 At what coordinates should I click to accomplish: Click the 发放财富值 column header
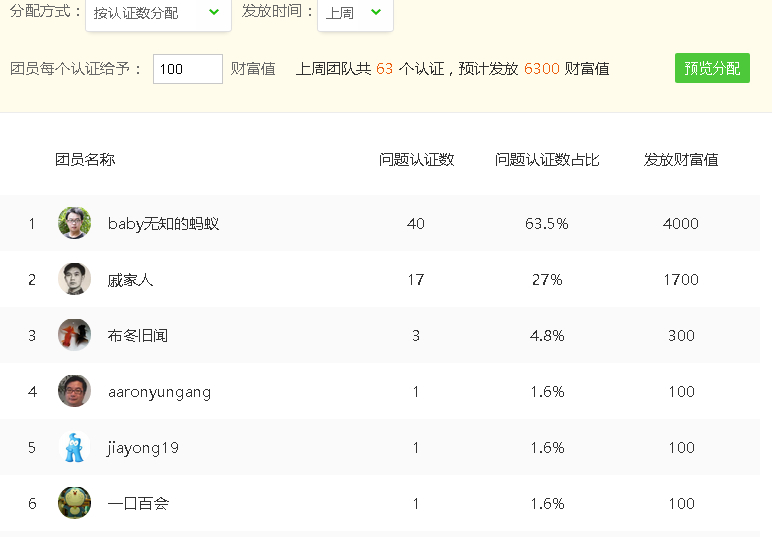(681, 159)
